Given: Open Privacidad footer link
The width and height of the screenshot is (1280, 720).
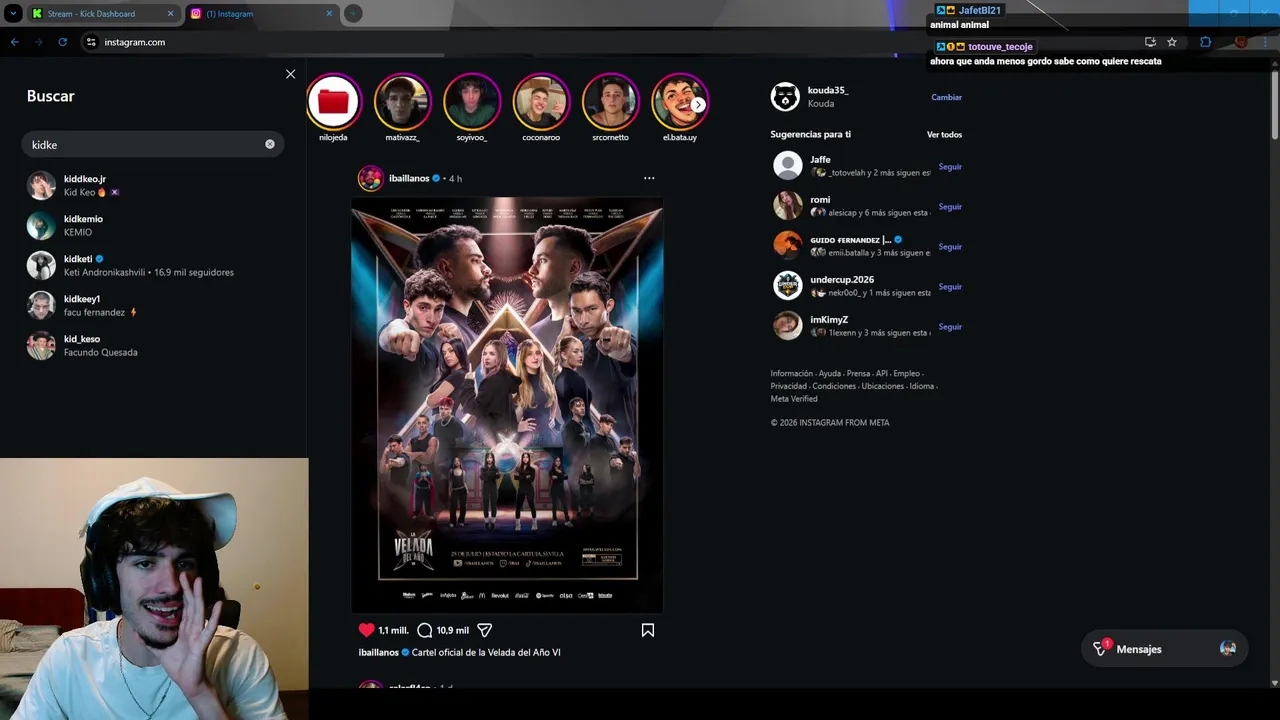Looking at the screenshot, I should tap(788, 386).
